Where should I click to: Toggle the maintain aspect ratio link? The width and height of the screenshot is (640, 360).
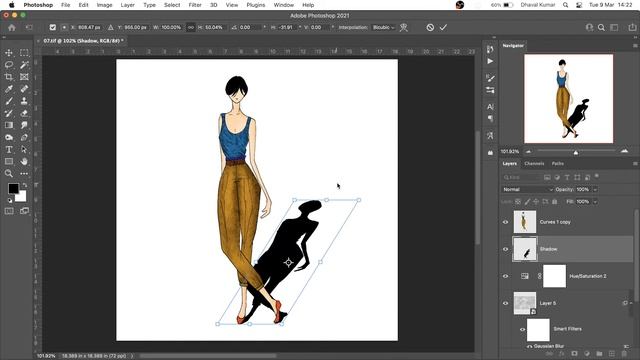[191, 27]
